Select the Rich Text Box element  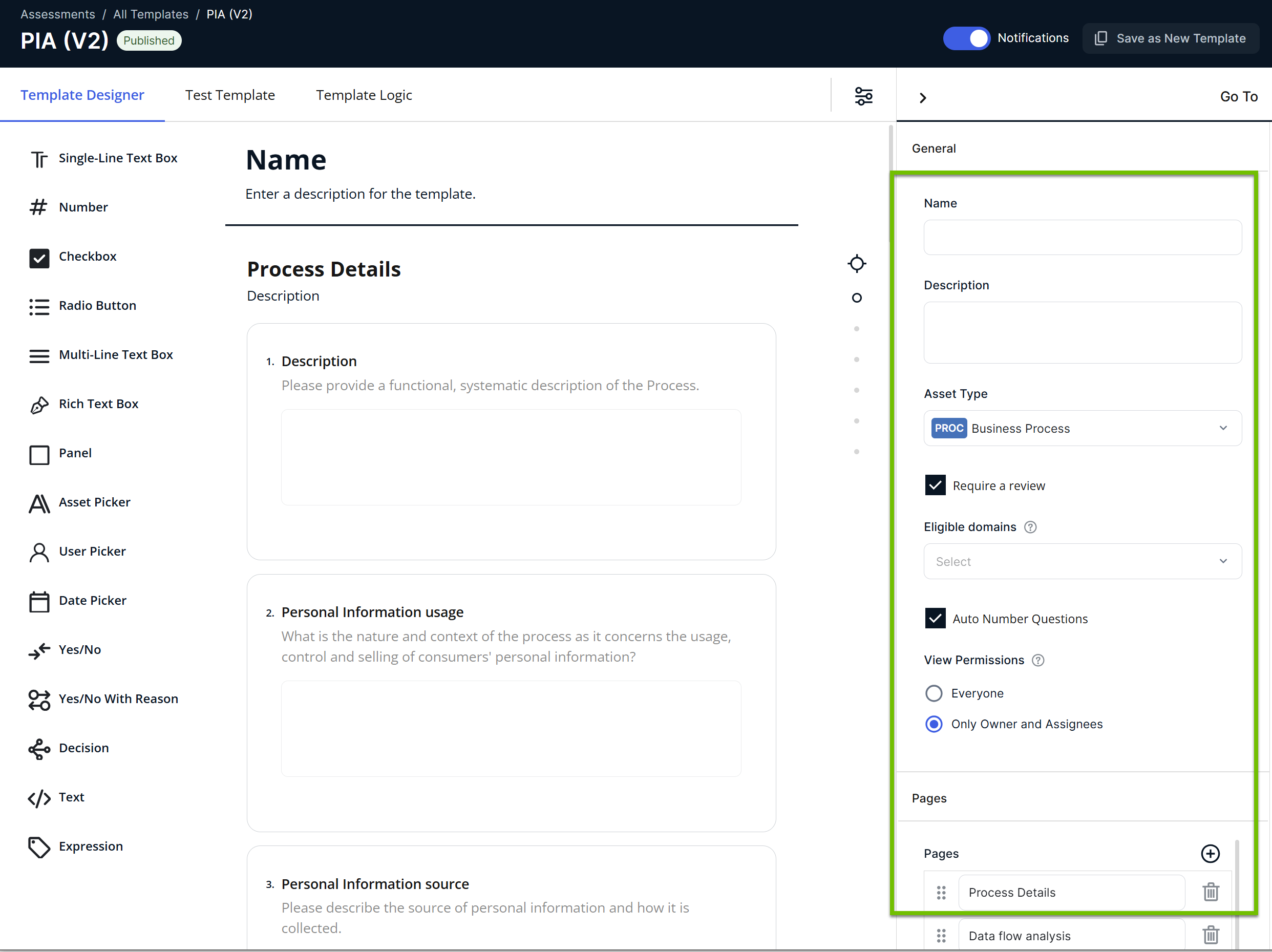coord(98,404)
